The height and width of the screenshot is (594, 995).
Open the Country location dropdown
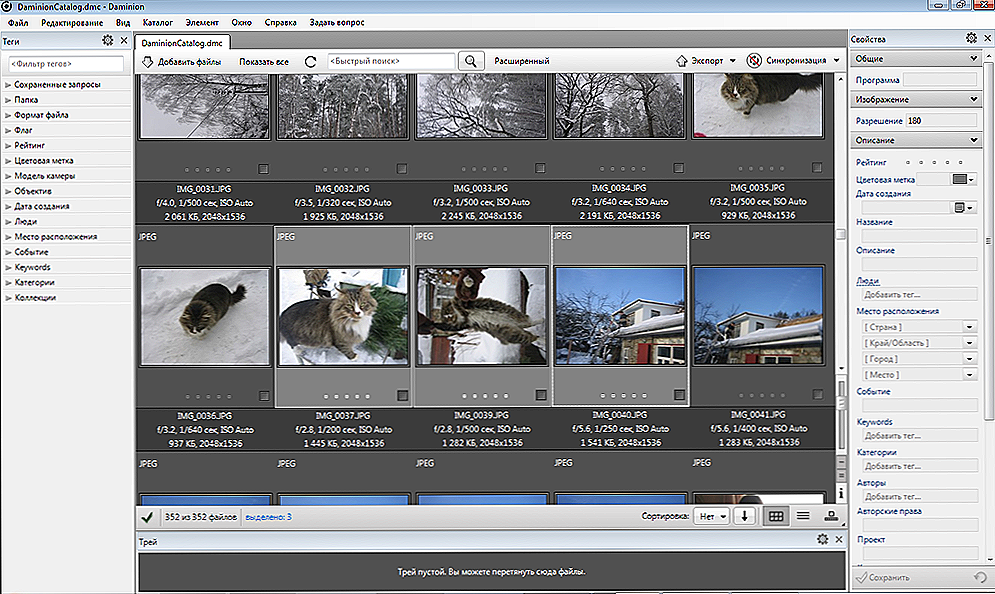coord(969,326)
